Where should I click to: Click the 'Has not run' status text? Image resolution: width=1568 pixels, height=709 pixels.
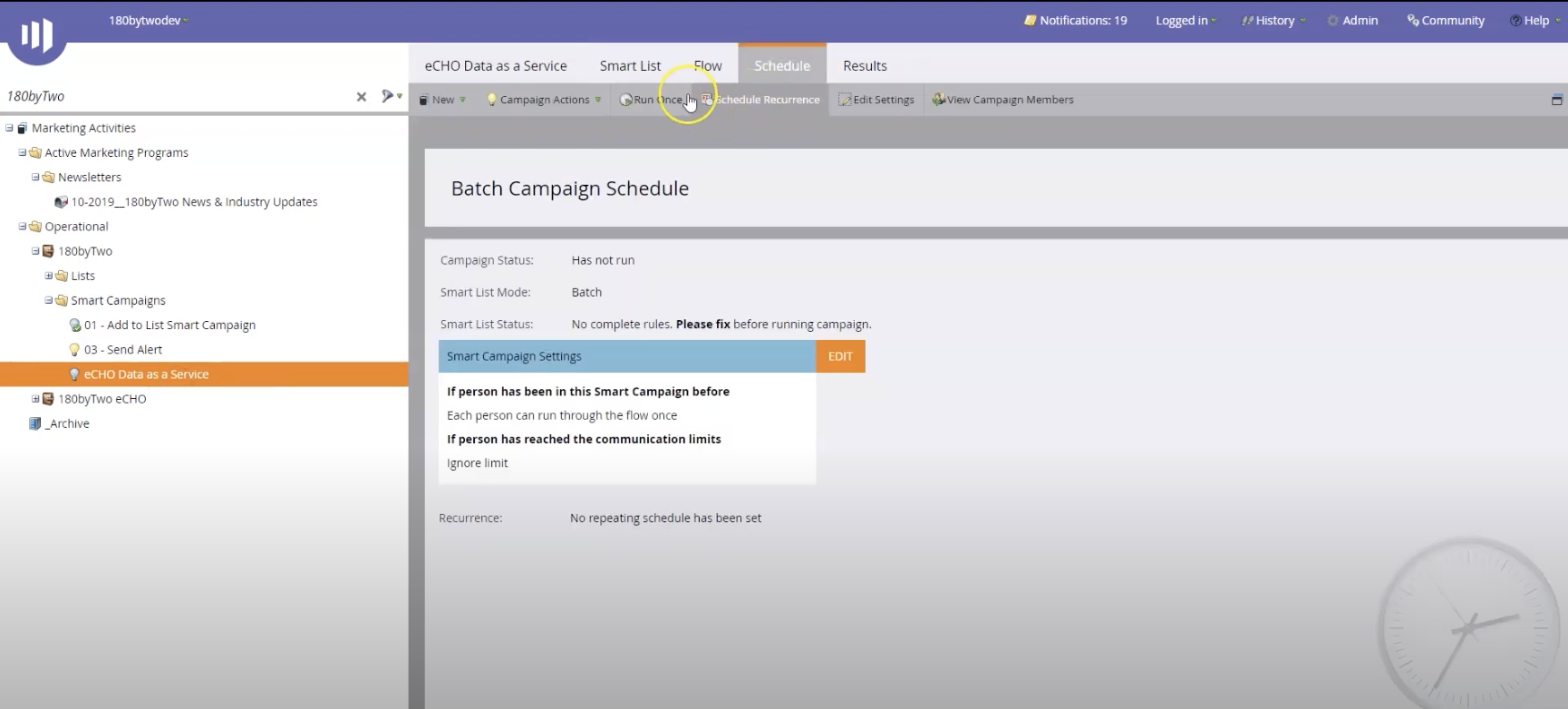(603, 260)
